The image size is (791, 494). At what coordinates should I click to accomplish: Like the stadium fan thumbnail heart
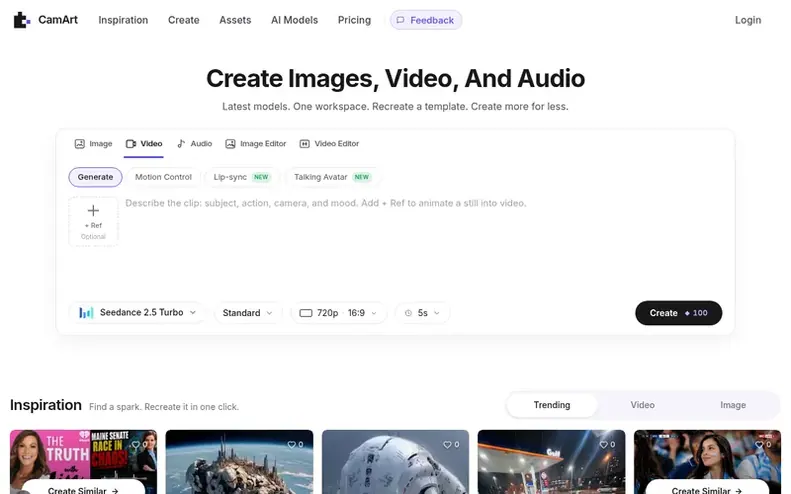click(759, 445)
